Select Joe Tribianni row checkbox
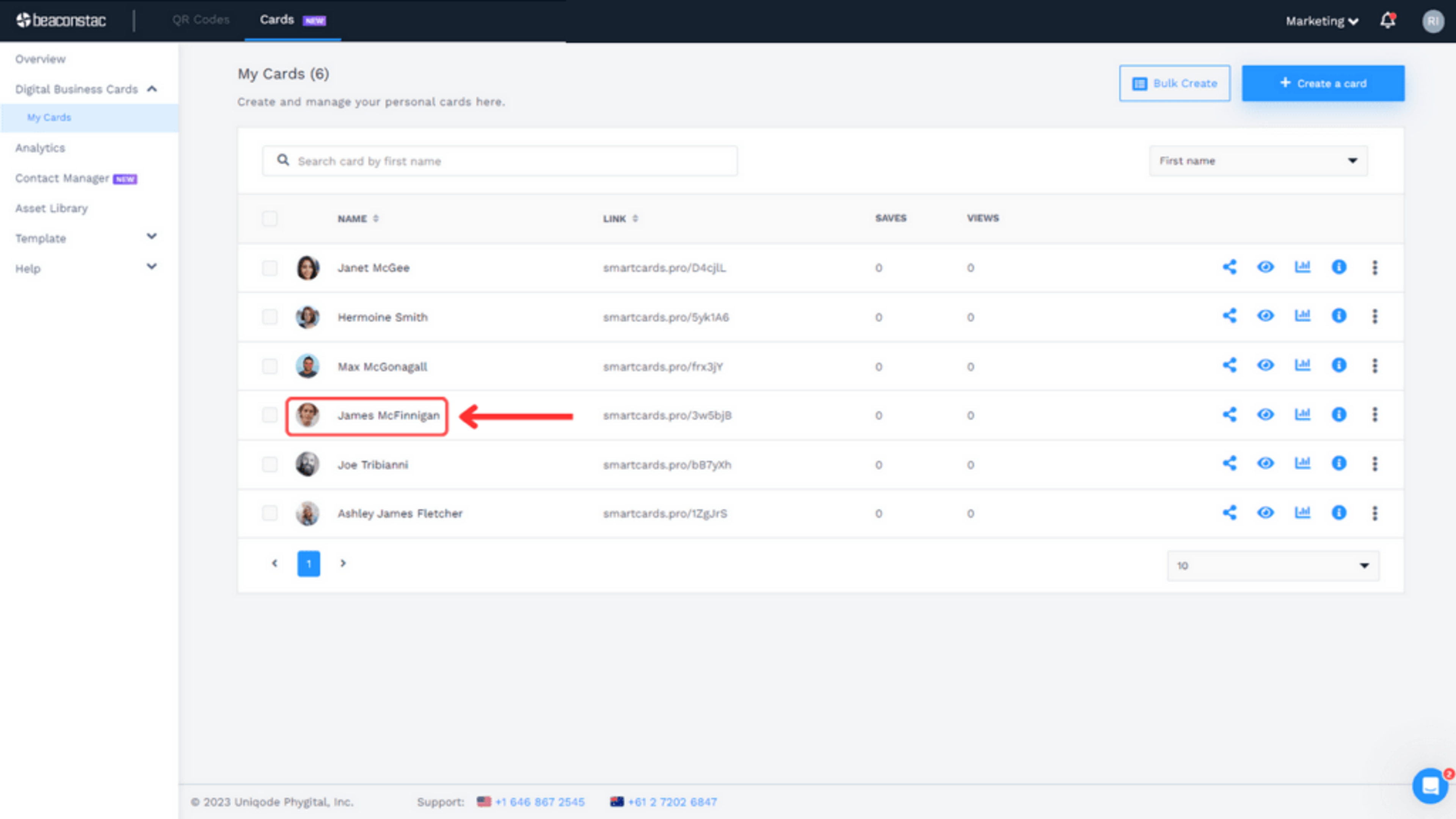Viewport: 1456px width, 819px height. (x=270, y=464)
